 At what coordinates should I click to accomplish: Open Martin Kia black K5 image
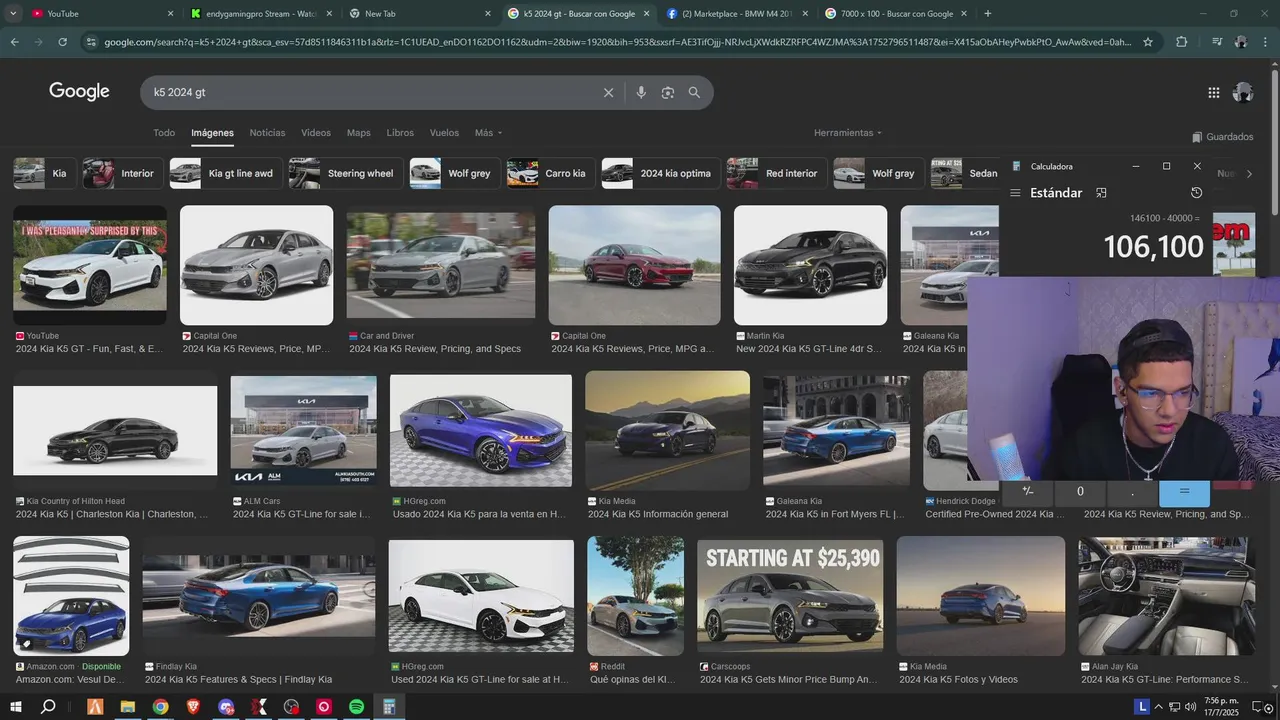point(810,265)
